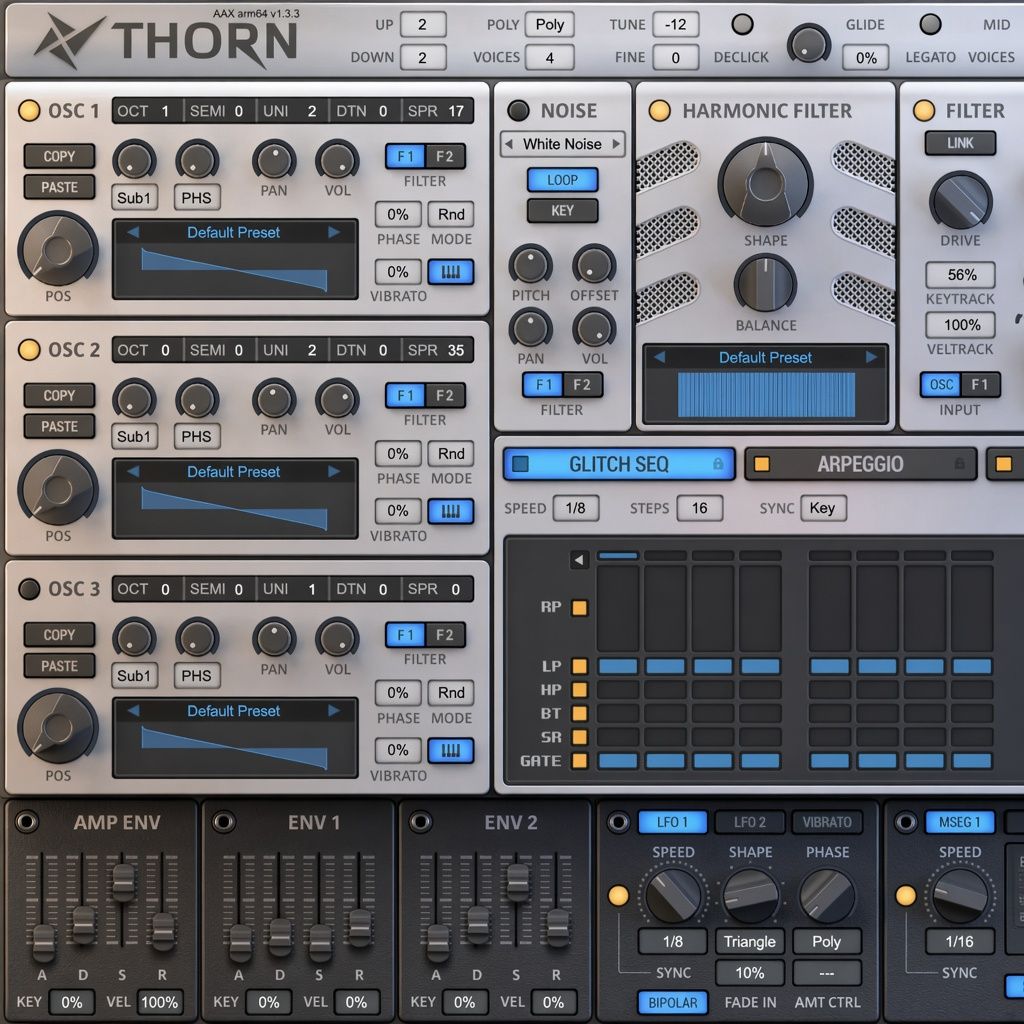Toggle Filter section power LED

(x=923, y=110)
